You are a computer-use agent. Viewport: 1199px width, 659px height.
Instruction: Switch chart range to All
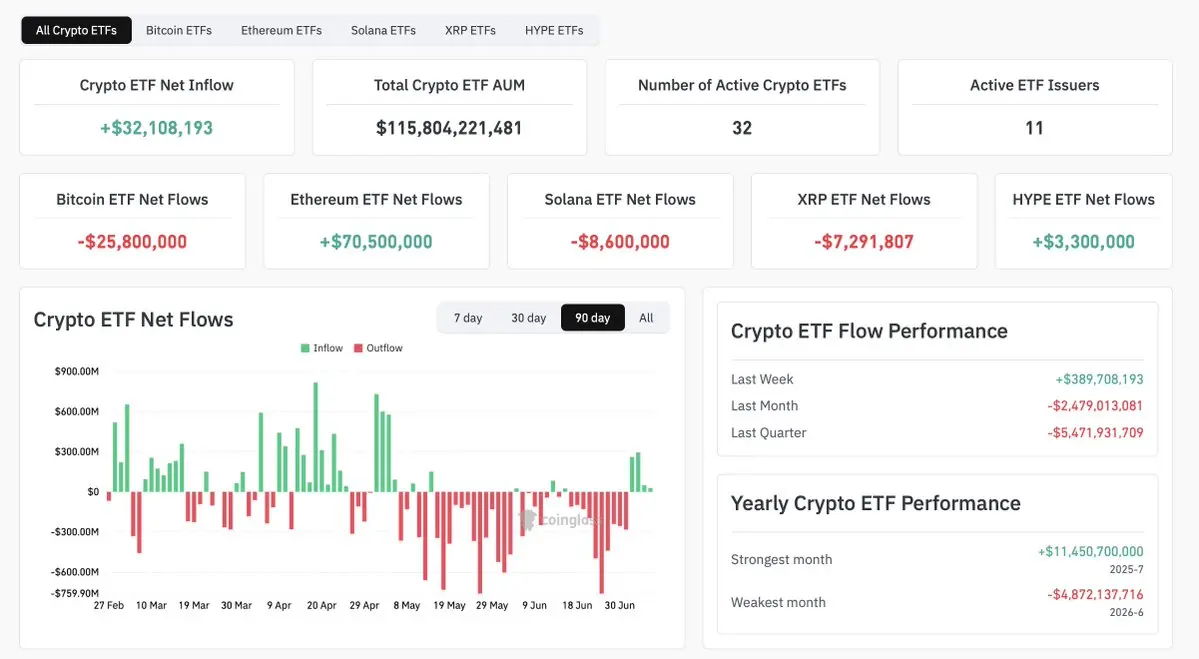coord(646,318)
